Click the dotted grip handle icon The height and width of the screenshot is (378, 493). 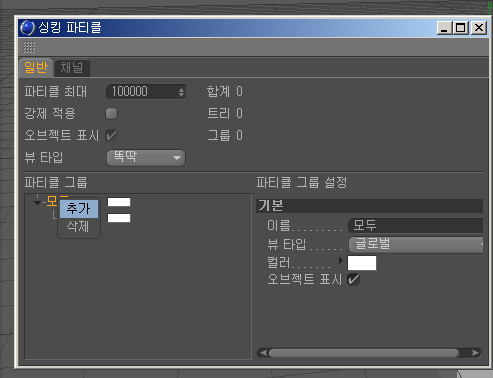pyautogui.click(x=29, y=47)
